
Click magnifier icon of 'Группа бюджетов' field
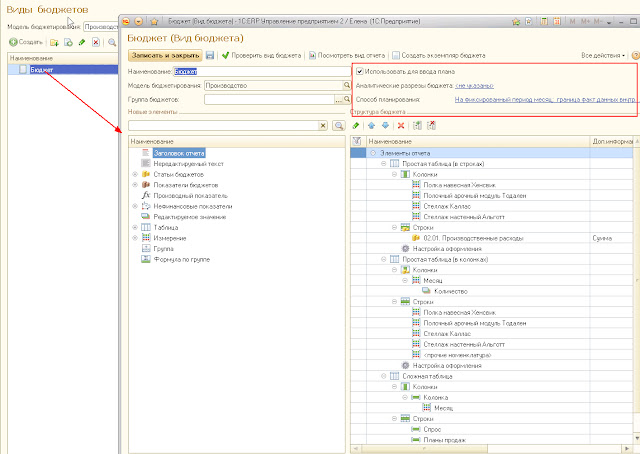coord(347,99)
